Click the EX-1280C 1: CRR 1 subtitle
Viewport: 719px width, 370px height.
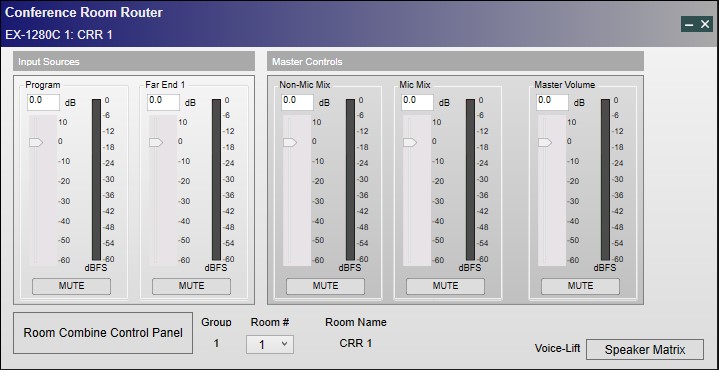point(59,35)
